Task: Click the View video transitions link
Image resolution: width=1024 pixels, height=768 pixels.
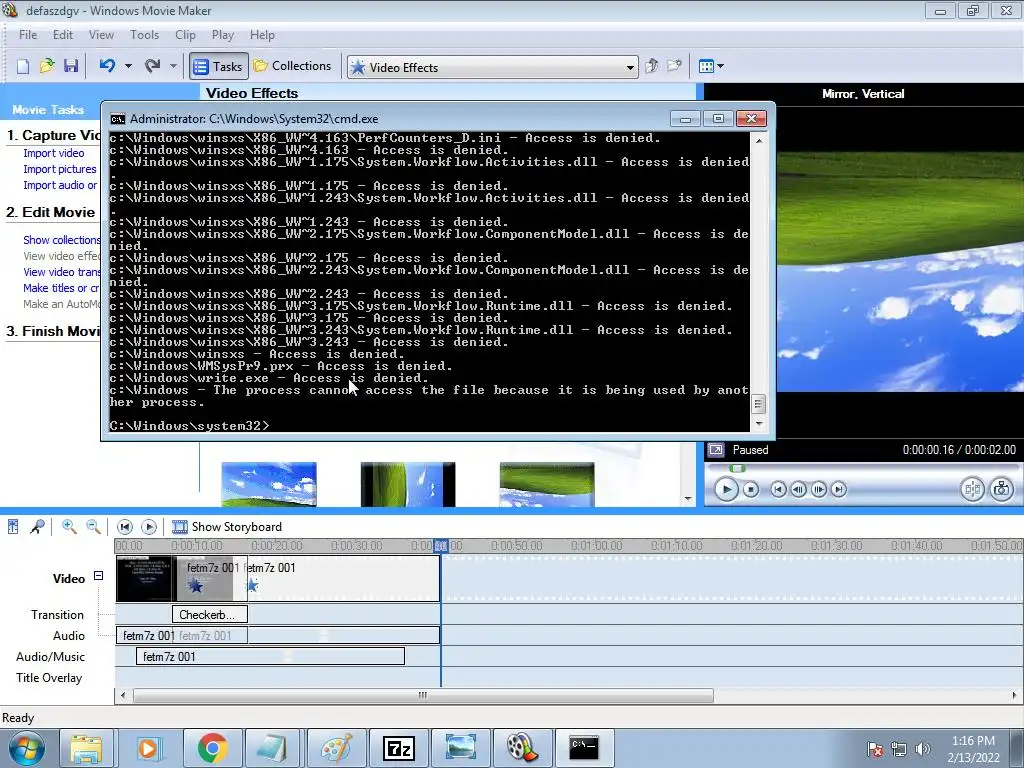Action: point(61,272)
